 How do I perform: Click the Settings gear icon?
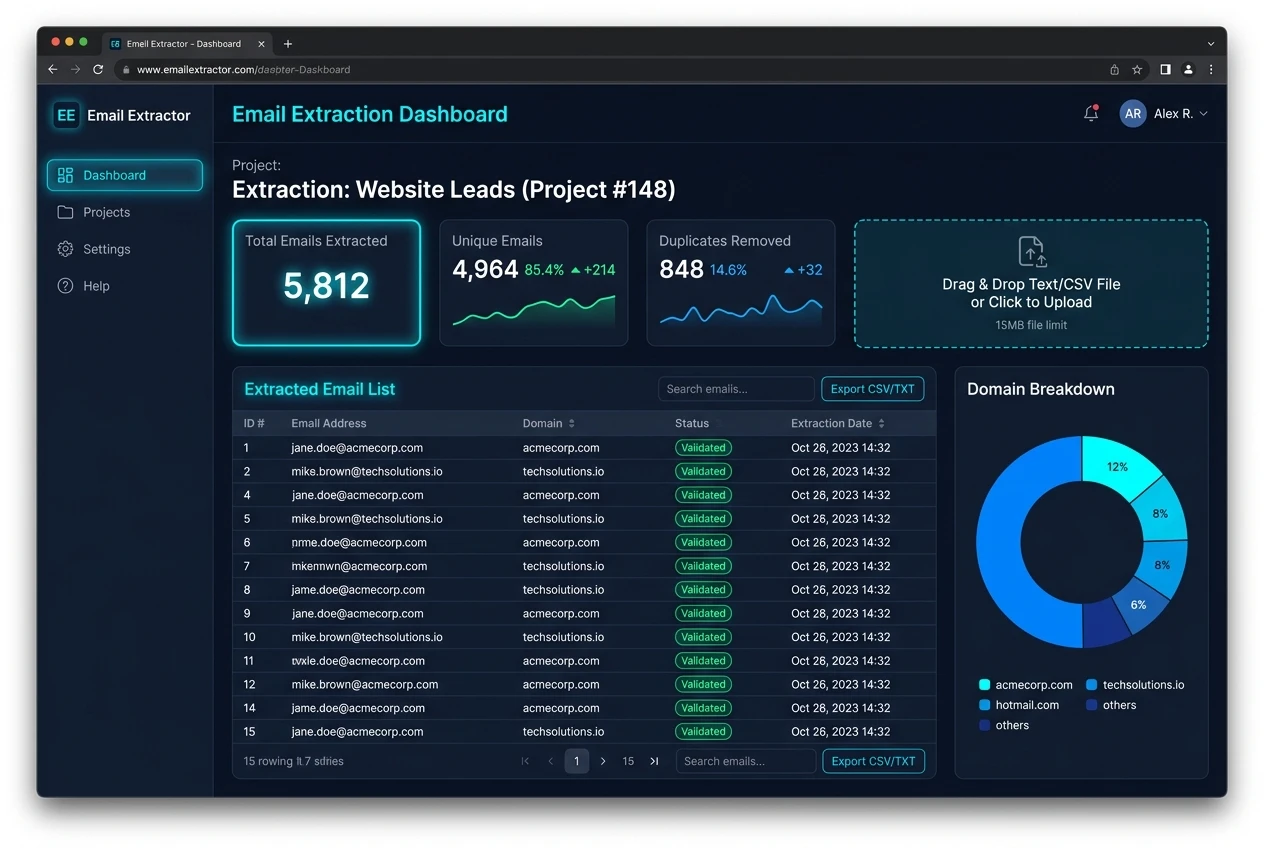tap(66, 249)
